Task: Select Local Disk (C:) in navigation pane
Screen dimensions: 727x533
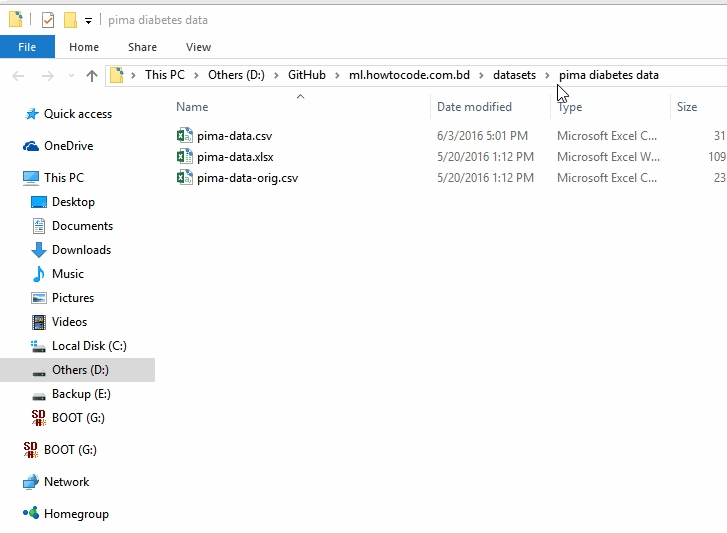Action: pos(89,346)
